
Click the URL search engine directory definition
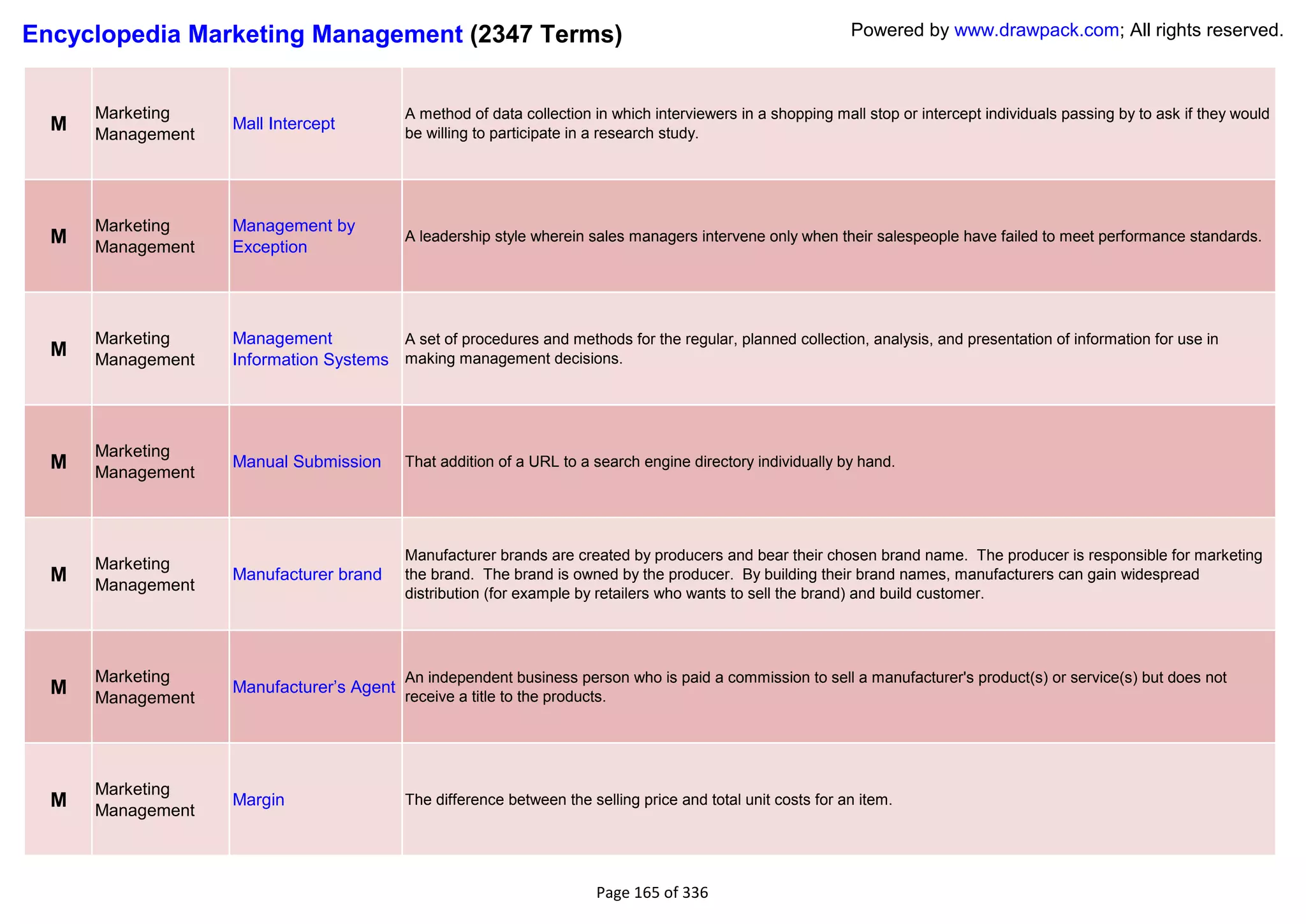point(650,462)
